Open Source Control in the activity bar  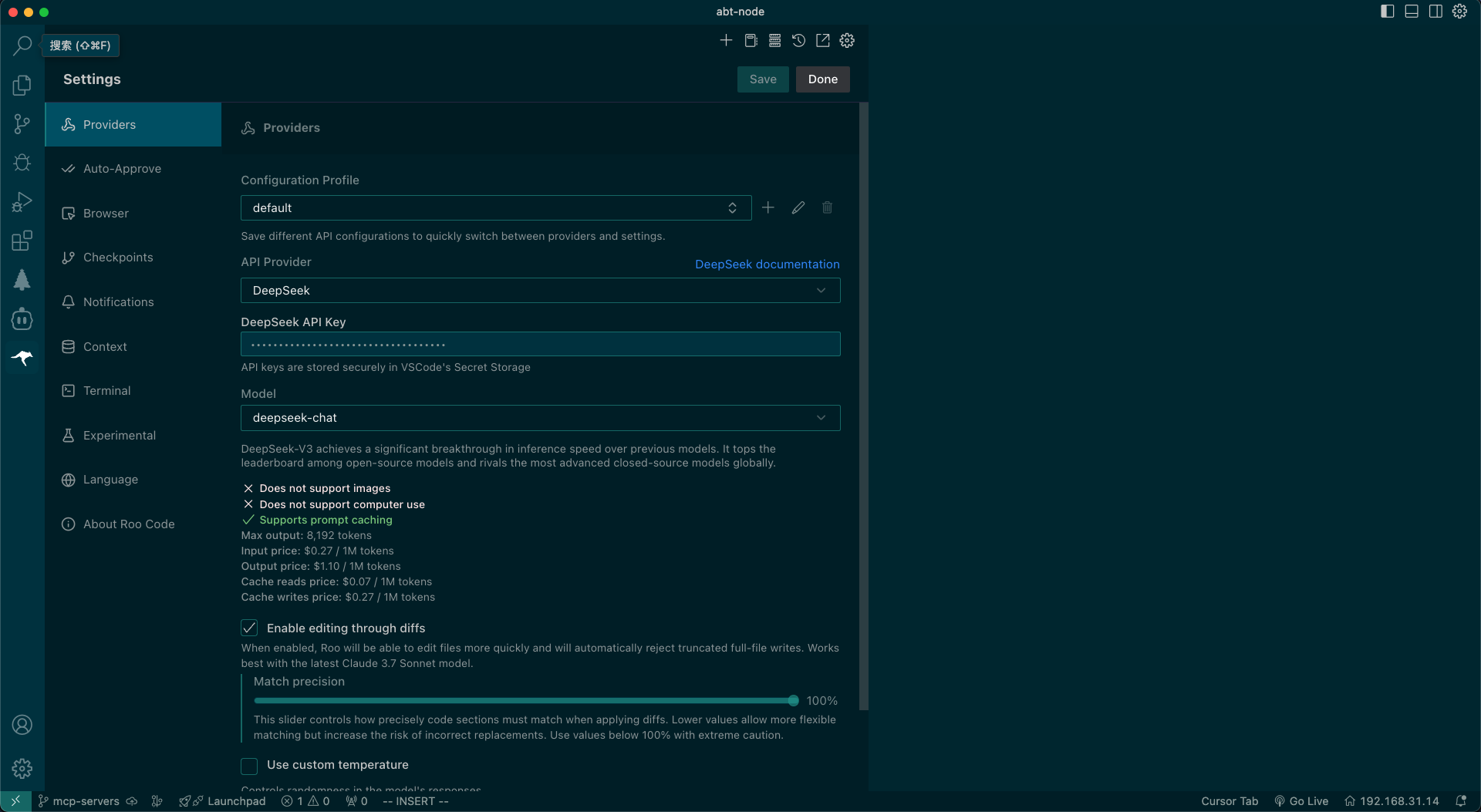point(22,123)
